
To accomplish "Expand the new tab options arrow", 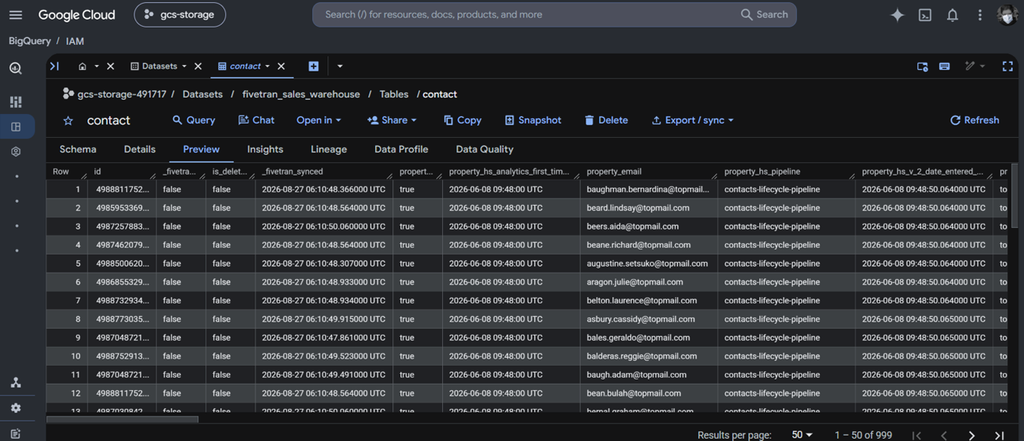I will tap(340, 66).
